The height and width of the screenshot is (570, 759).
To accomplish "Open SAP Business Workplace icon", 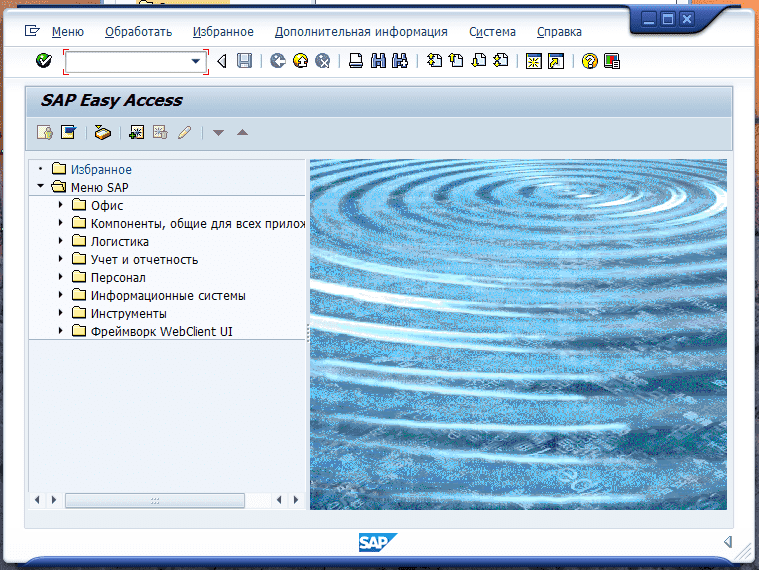I will [x=102, y=132].
